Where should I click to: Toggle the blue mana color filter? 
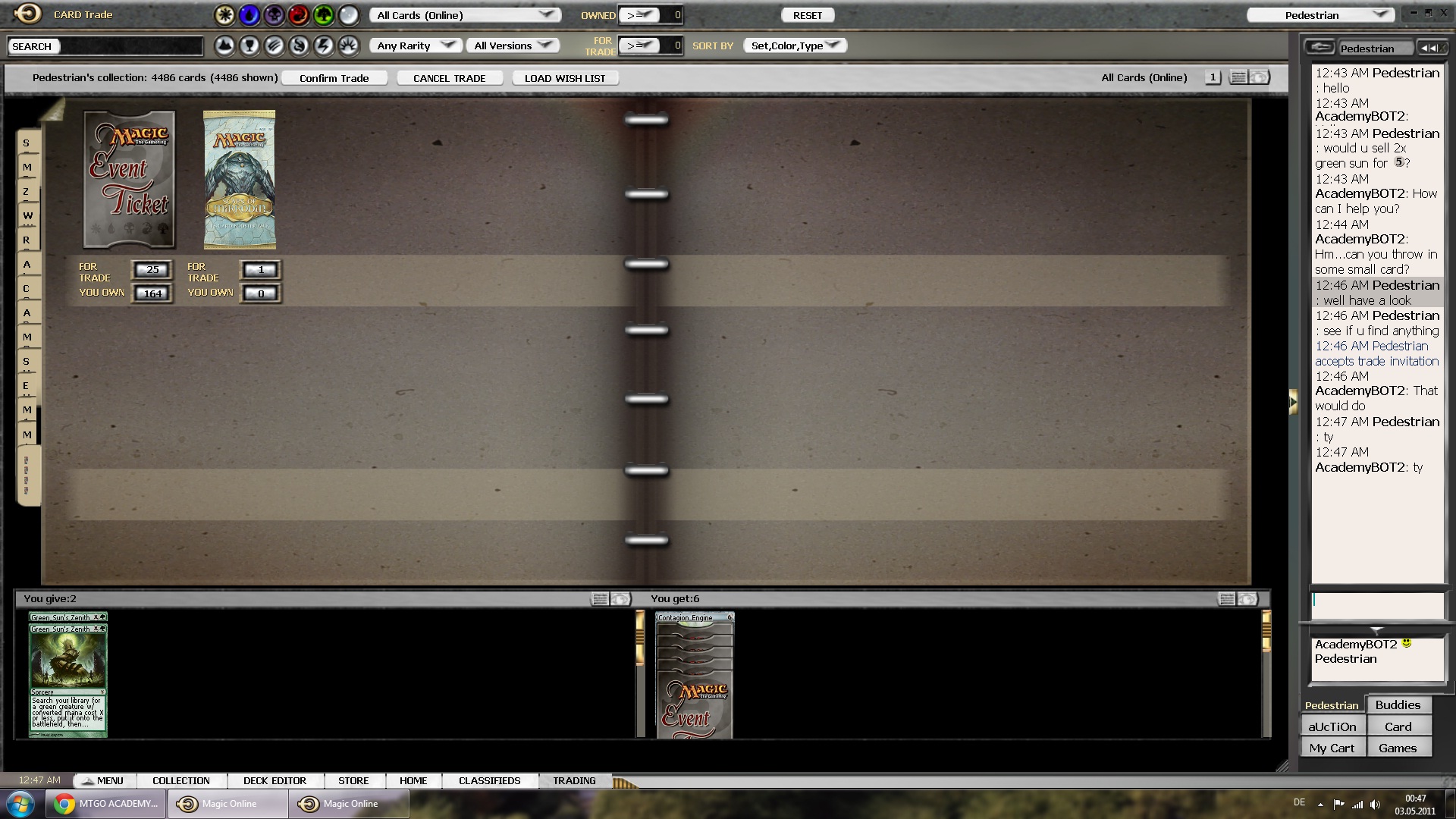[249, 14]
